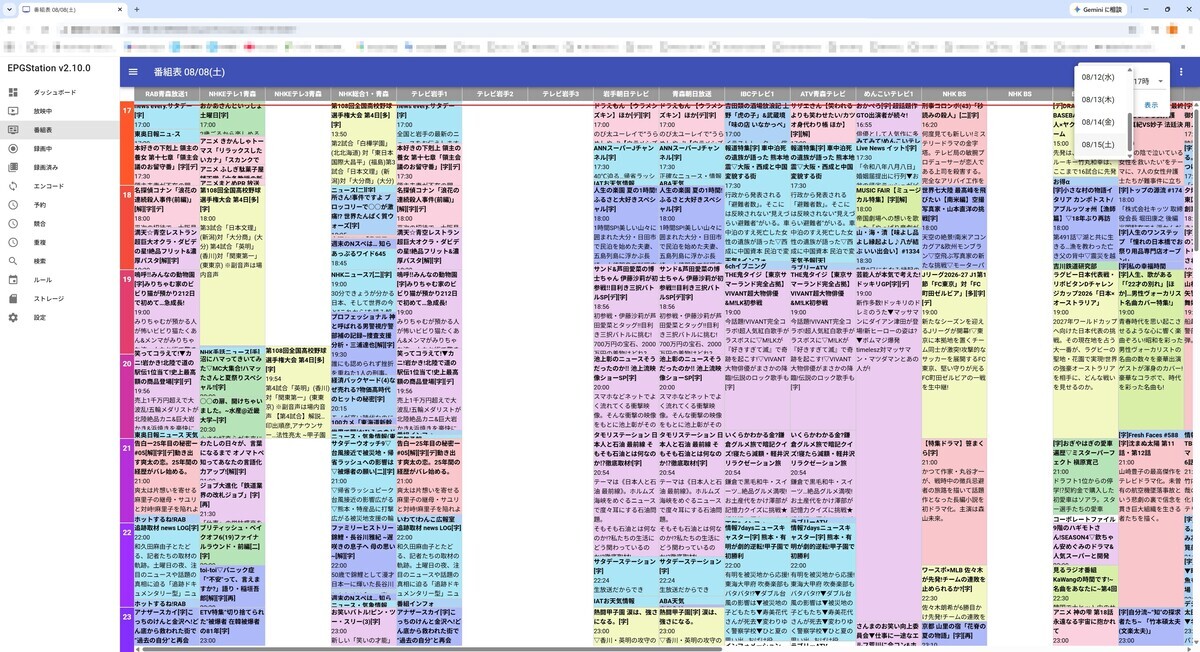Image resolution: width=1200 pixels, height=652 pixels.
Task: Click the 表示 display button
Action: pyautogui.click(x=1151, y=105)
